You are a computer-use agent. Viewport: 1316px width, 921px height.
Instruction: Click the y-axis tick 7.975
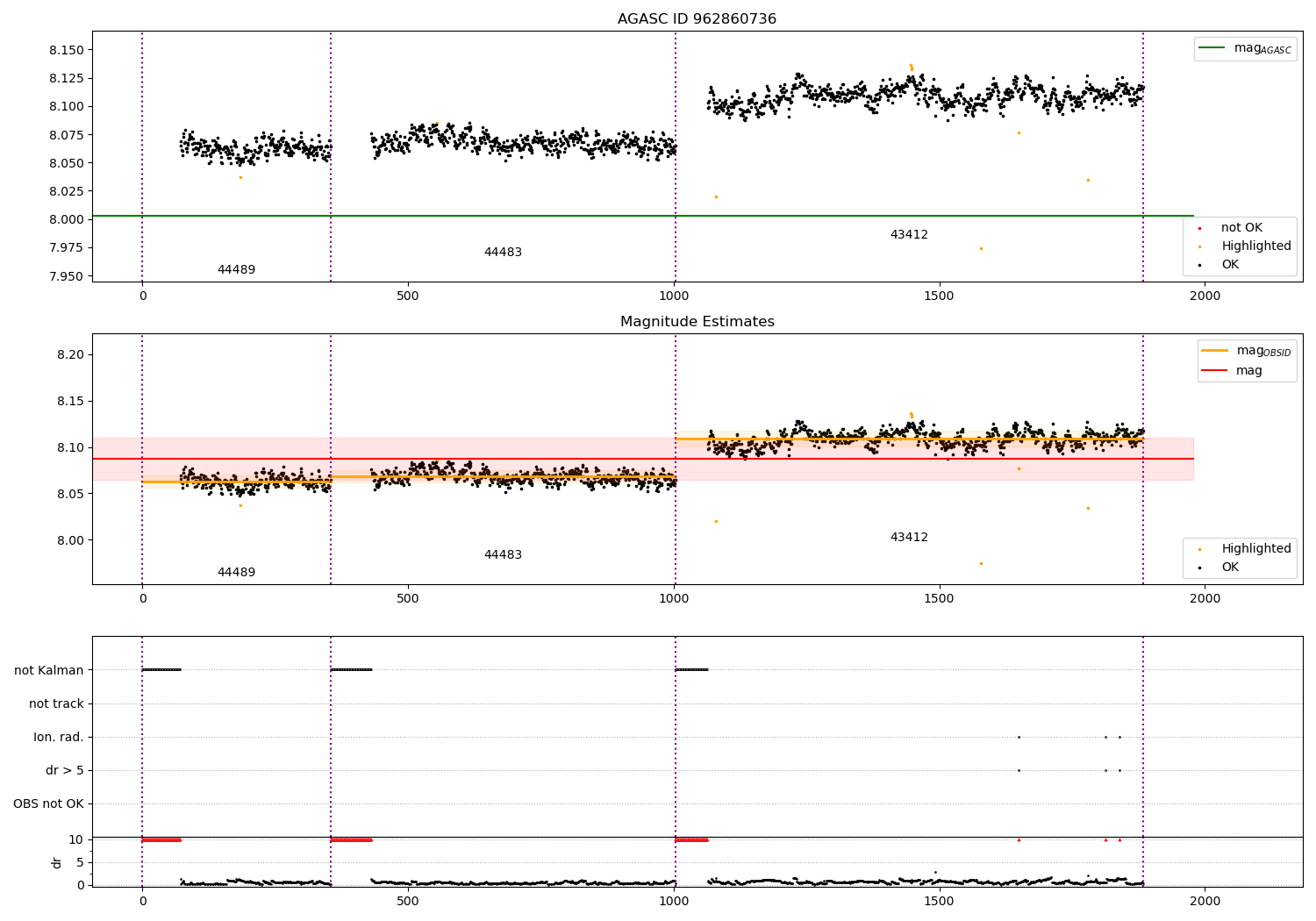[67, 247]
